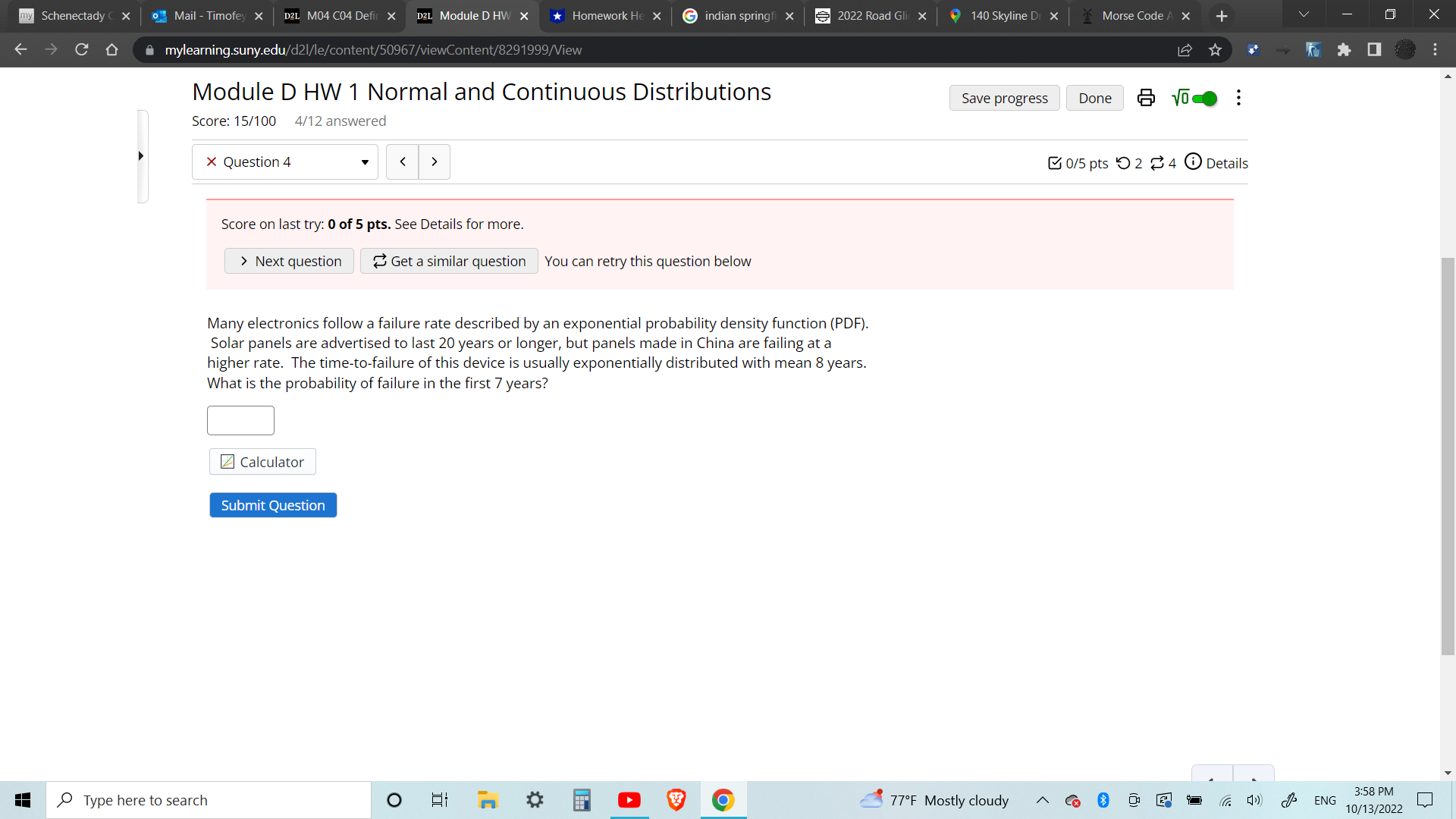Screen dimensions: 1456x819
Task: Open YouTube from the taskbar
Action: coord(629,800)
